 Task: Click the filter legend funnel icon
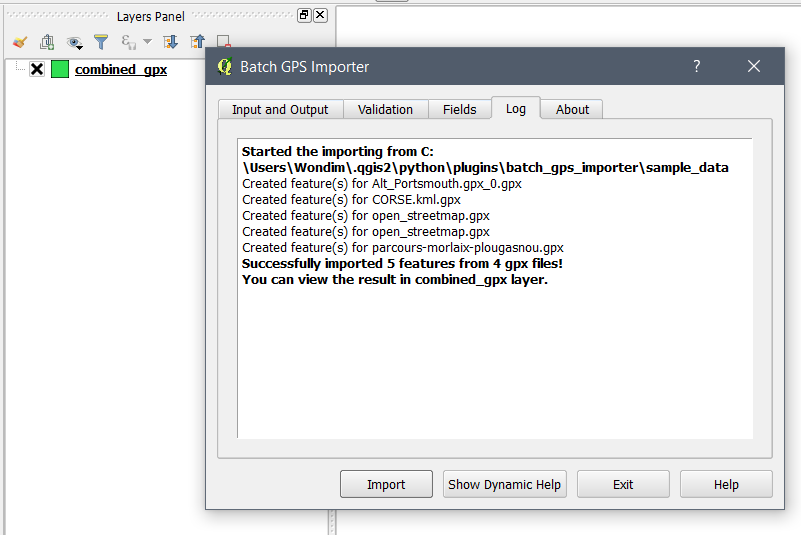pyautogui.click(x=101, y=42)
